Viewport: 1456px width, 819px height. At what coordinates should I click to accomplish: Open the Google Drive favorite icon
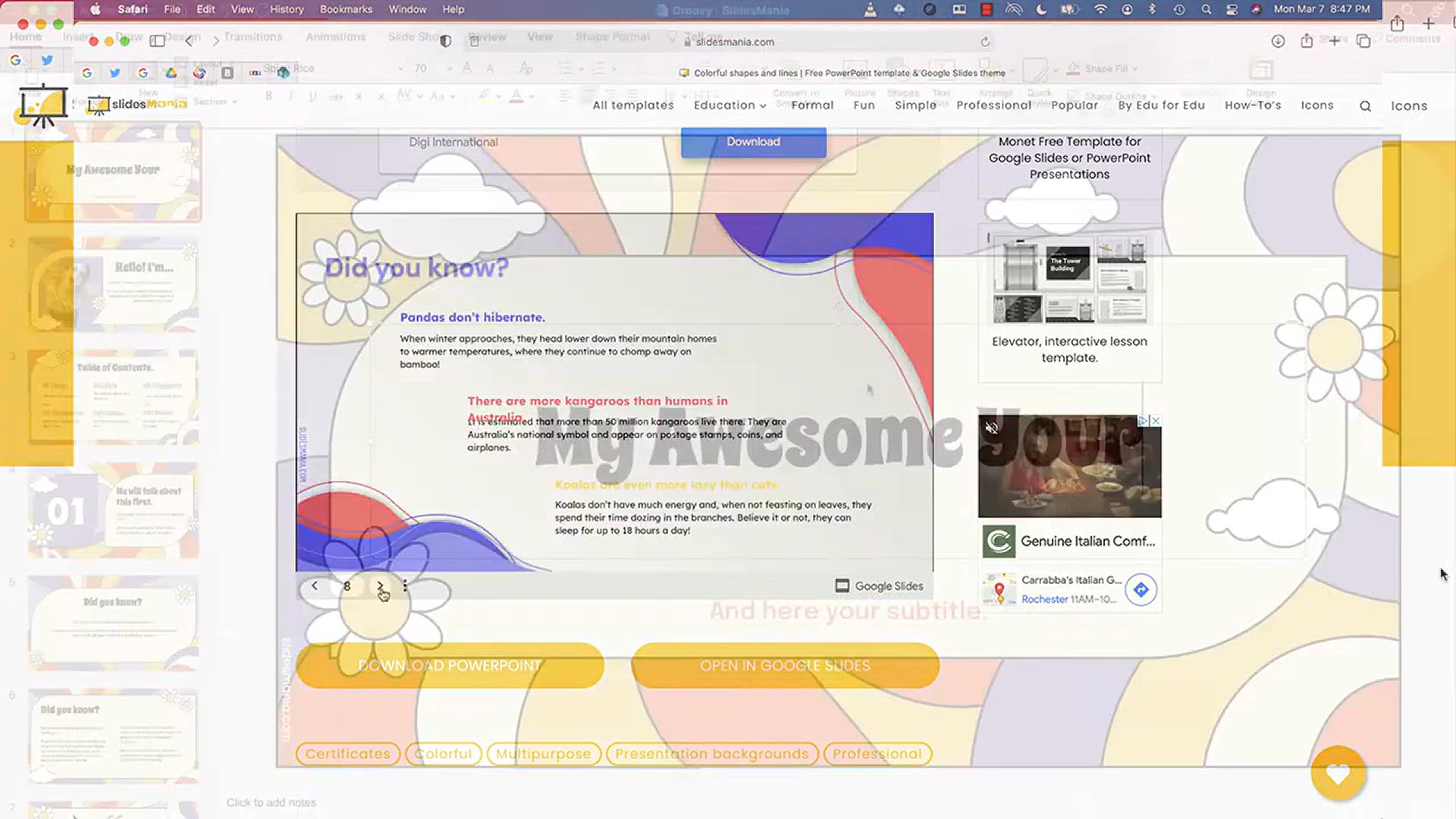click(x=171, y=73)
